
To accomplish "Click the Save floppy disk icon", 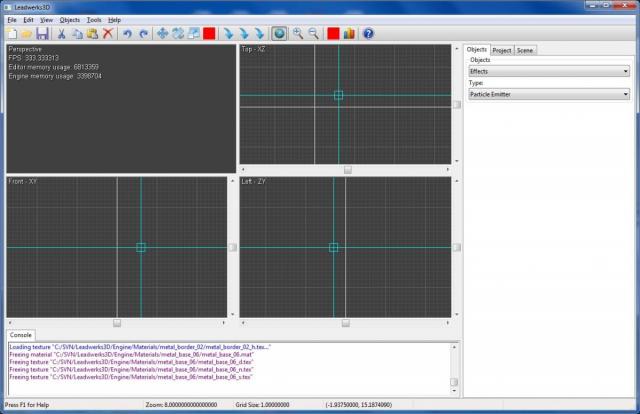I will point(42,33).
